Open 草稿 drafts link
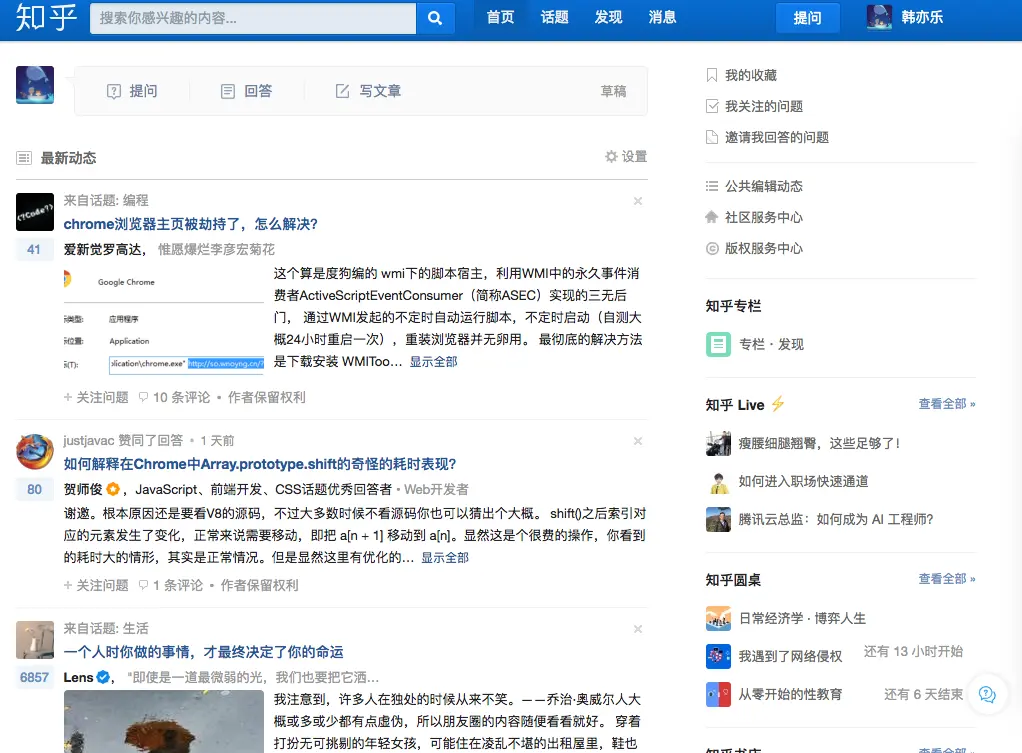Viewport: 1022px width, 753px height. click(613, 91)
